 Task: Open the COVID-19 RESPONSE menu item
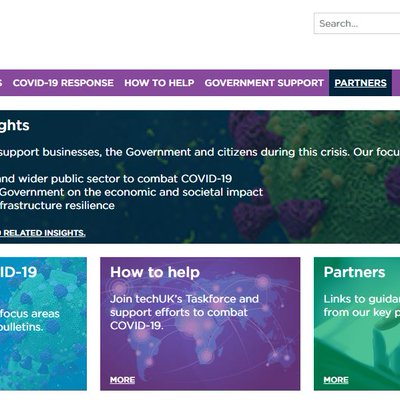pos(63,83)
